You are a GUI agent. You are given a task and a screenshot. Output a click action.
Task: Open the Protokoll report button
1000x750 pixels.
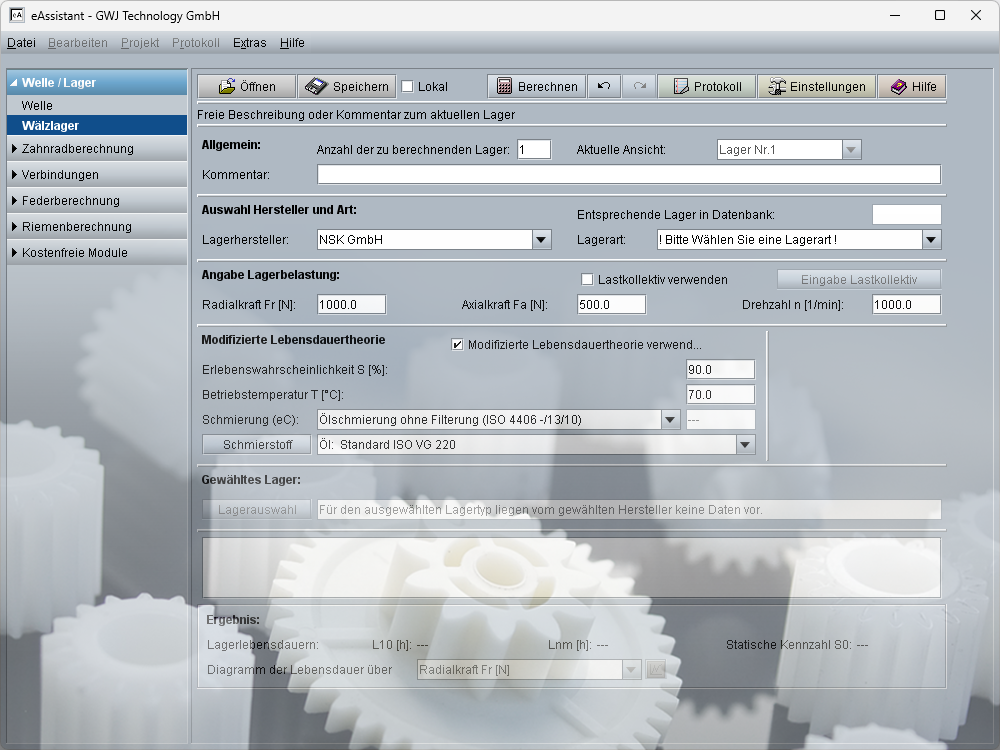click(706, 87)
